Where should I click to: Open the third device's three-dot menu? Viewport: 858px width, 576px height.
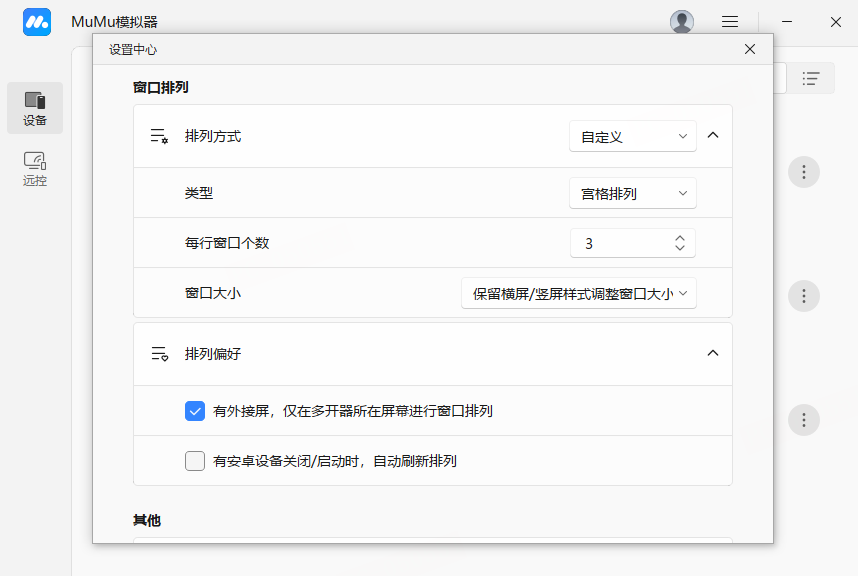tap(804, 420)
